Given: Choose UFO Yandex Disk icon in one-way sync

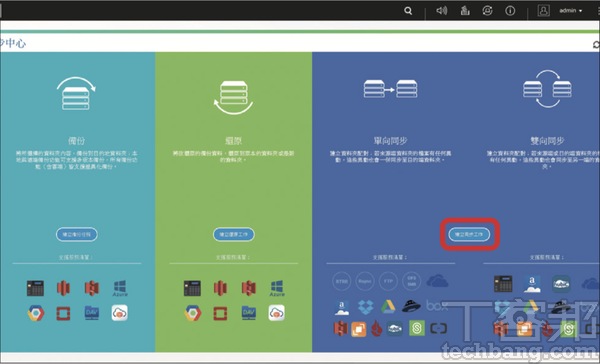Looking at the screenshot, I should pos(411,306).
